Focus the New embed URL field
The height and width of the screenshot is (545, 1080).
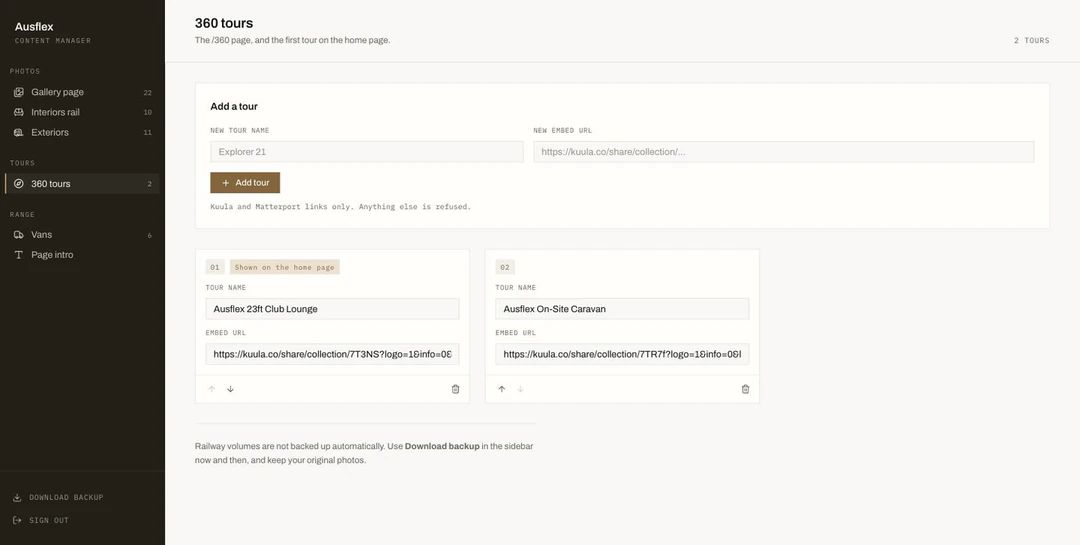784,152
